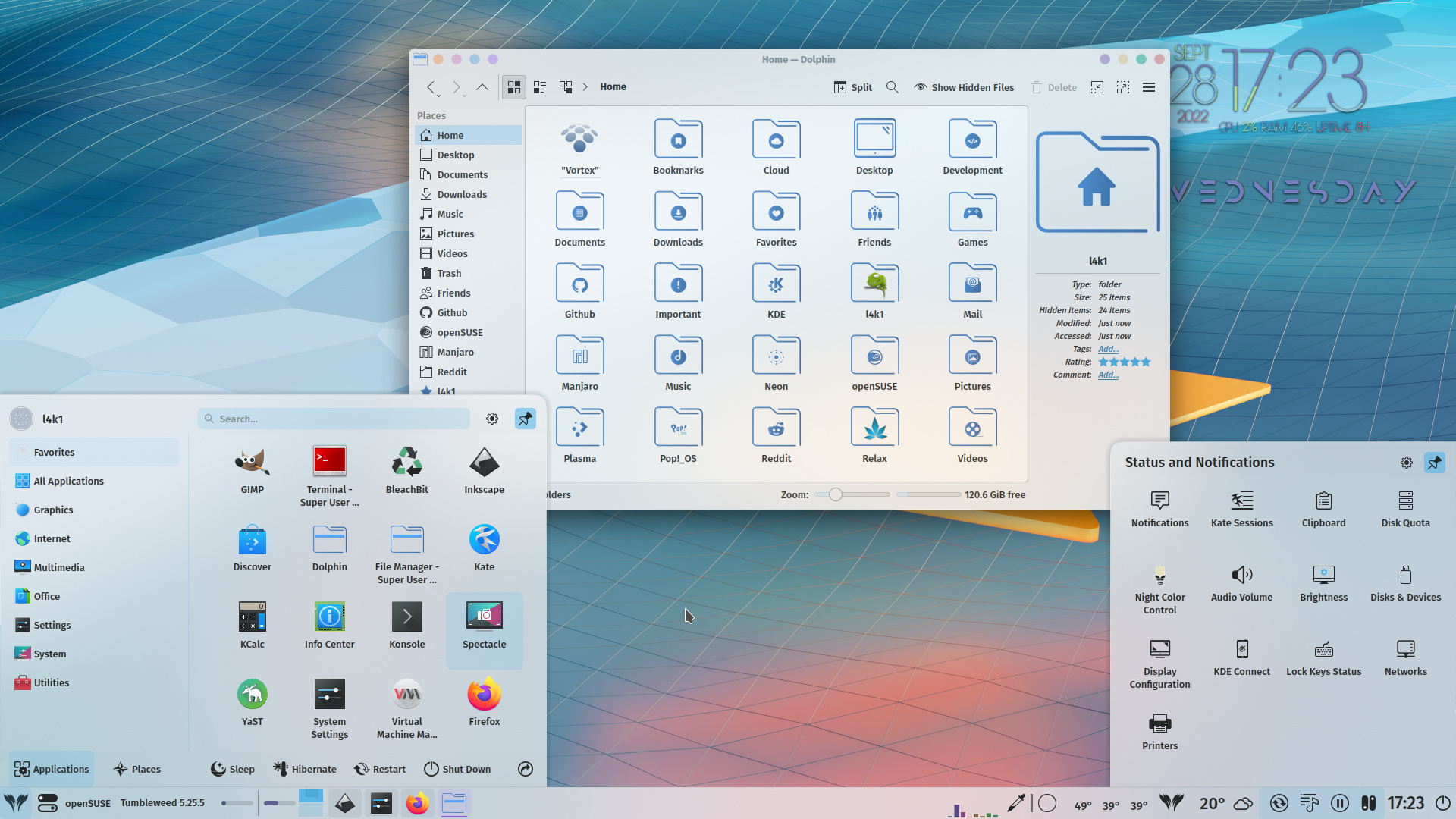Viewport: 1456px width, 819px height.
Task: Unpin the application launcher keep-open pin
Action: point(525,418)
